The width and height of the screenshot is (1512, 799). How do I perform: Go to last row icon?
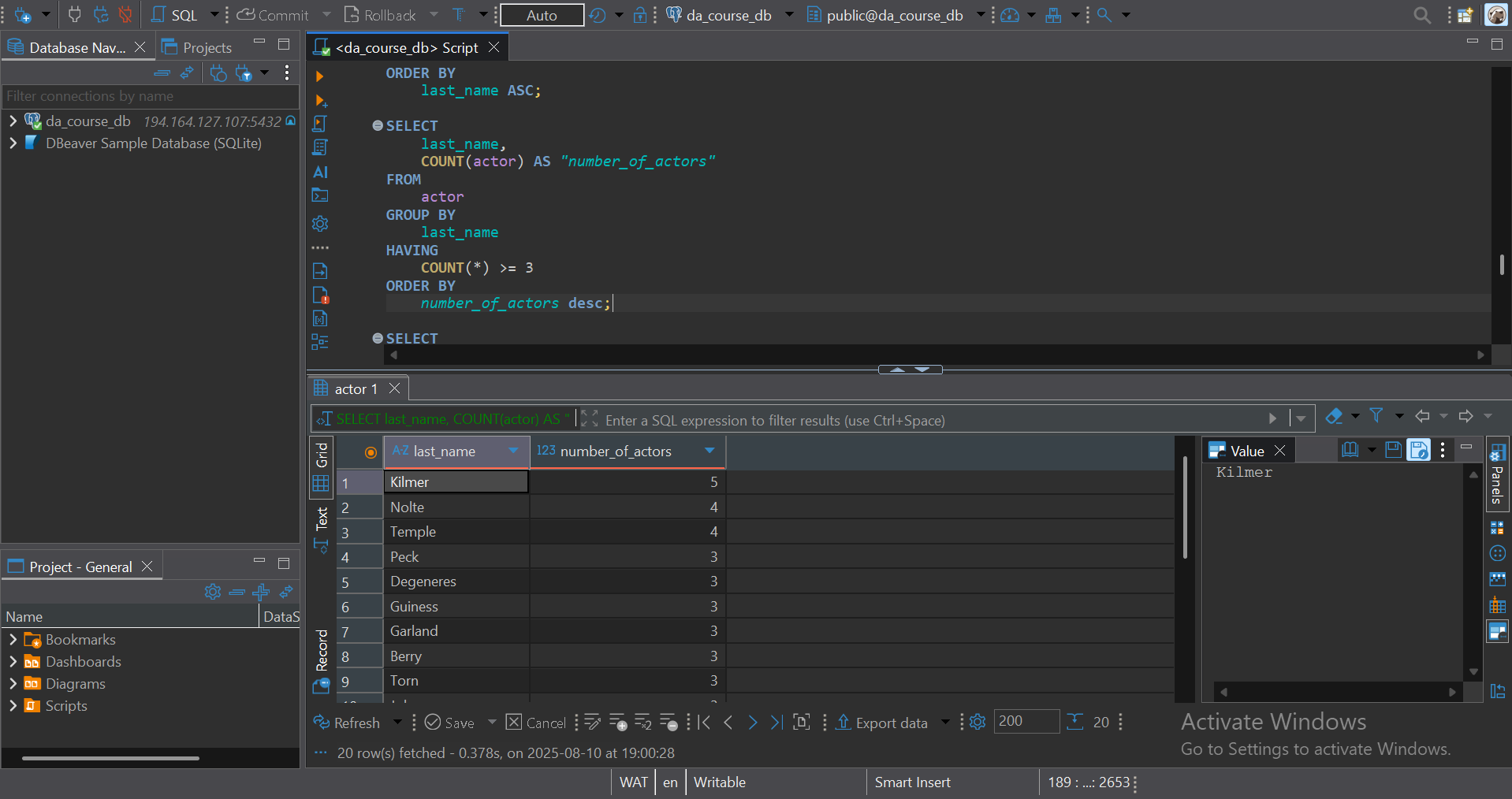[x=776, y=723]
